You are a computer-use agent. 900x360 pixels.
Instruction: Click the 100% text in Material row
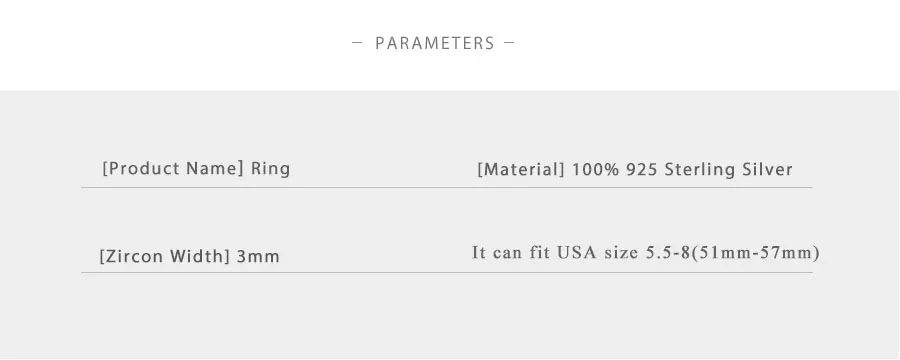[596, 170]
